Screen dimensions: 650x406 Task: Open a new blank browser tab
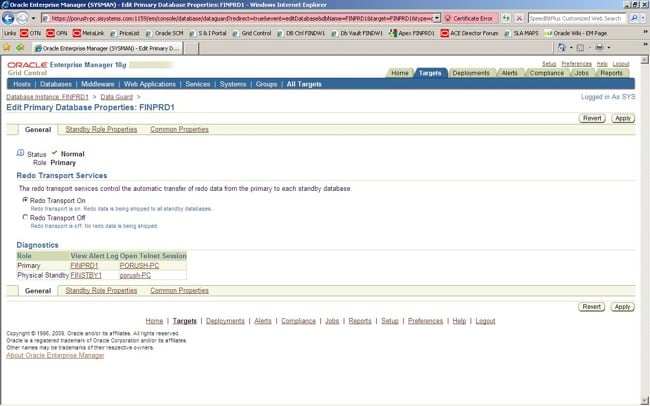tap(191, 49)
